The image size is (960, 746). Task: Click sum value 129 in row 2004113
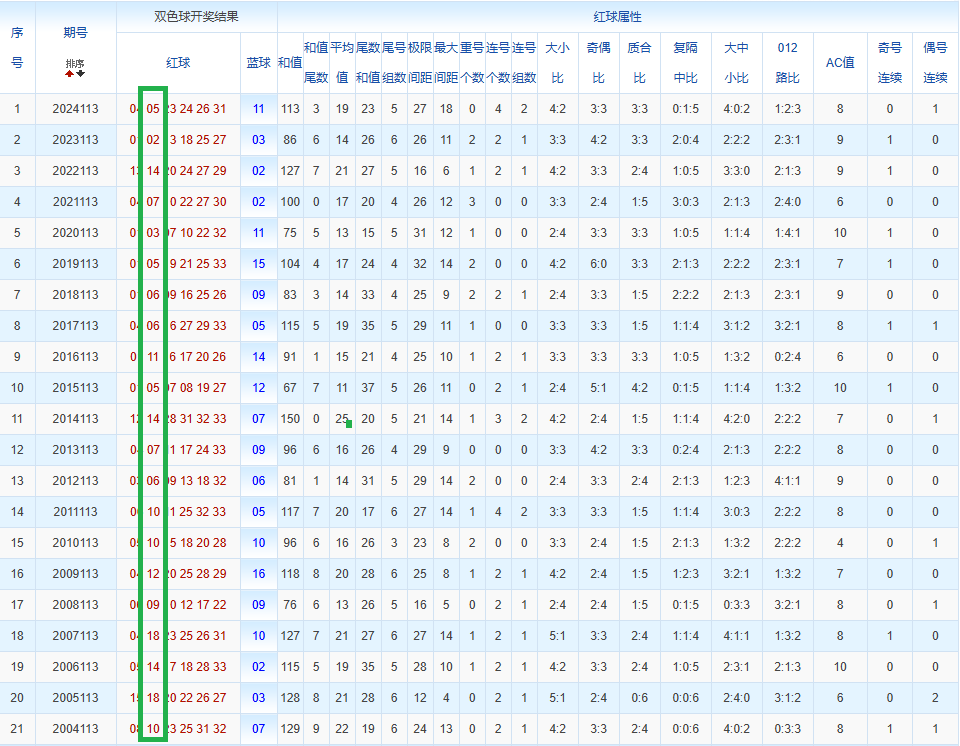point(290,729)
